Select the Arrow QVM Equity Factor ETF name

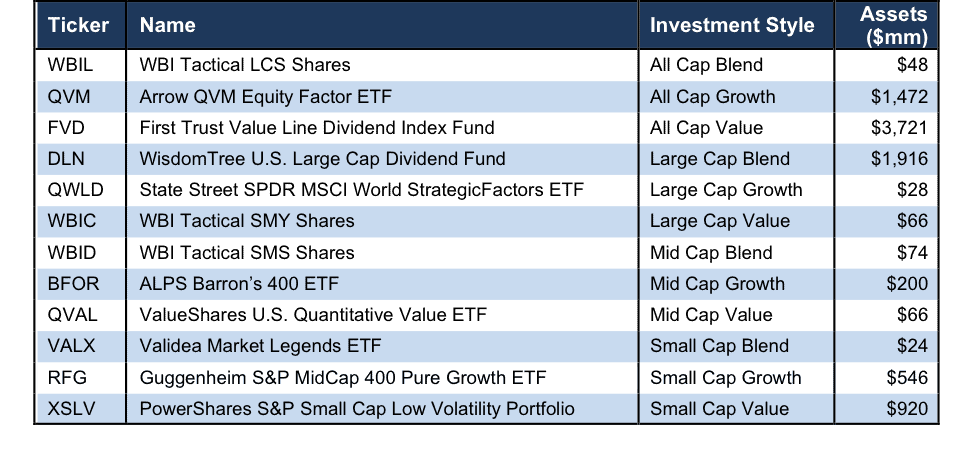pos(266,96)
